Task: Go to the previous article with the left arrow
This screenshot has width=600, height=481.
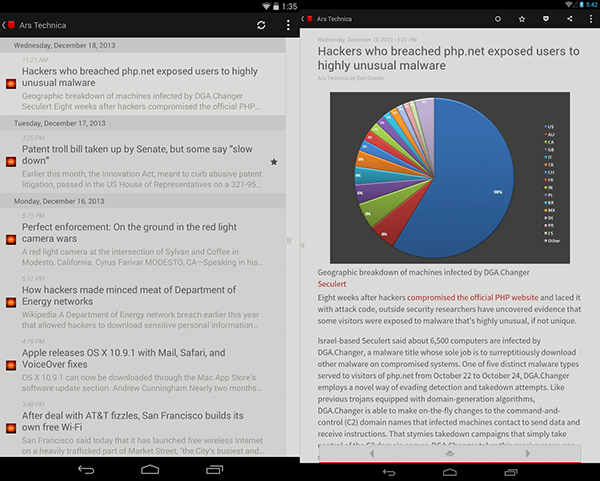Action: pos(372,453)
